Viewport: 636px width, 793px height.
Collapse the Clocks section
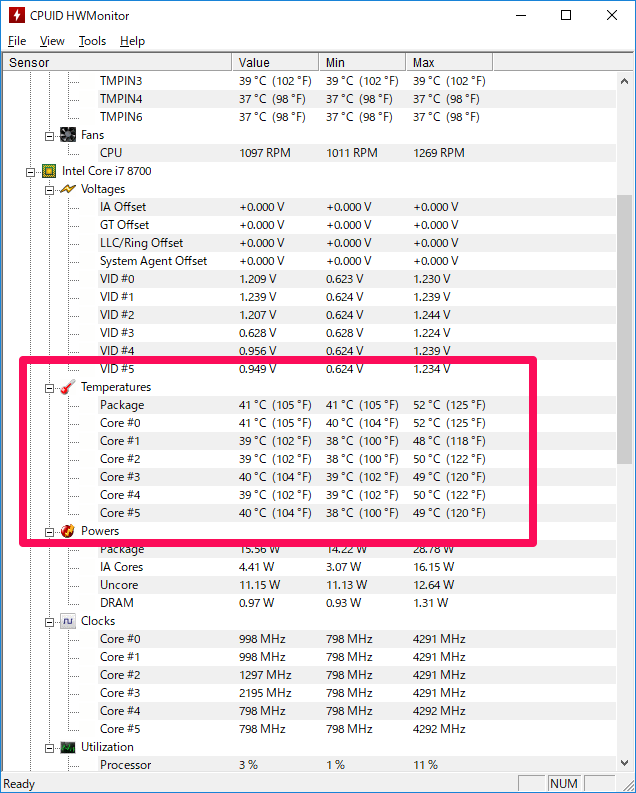coord(49,622)
